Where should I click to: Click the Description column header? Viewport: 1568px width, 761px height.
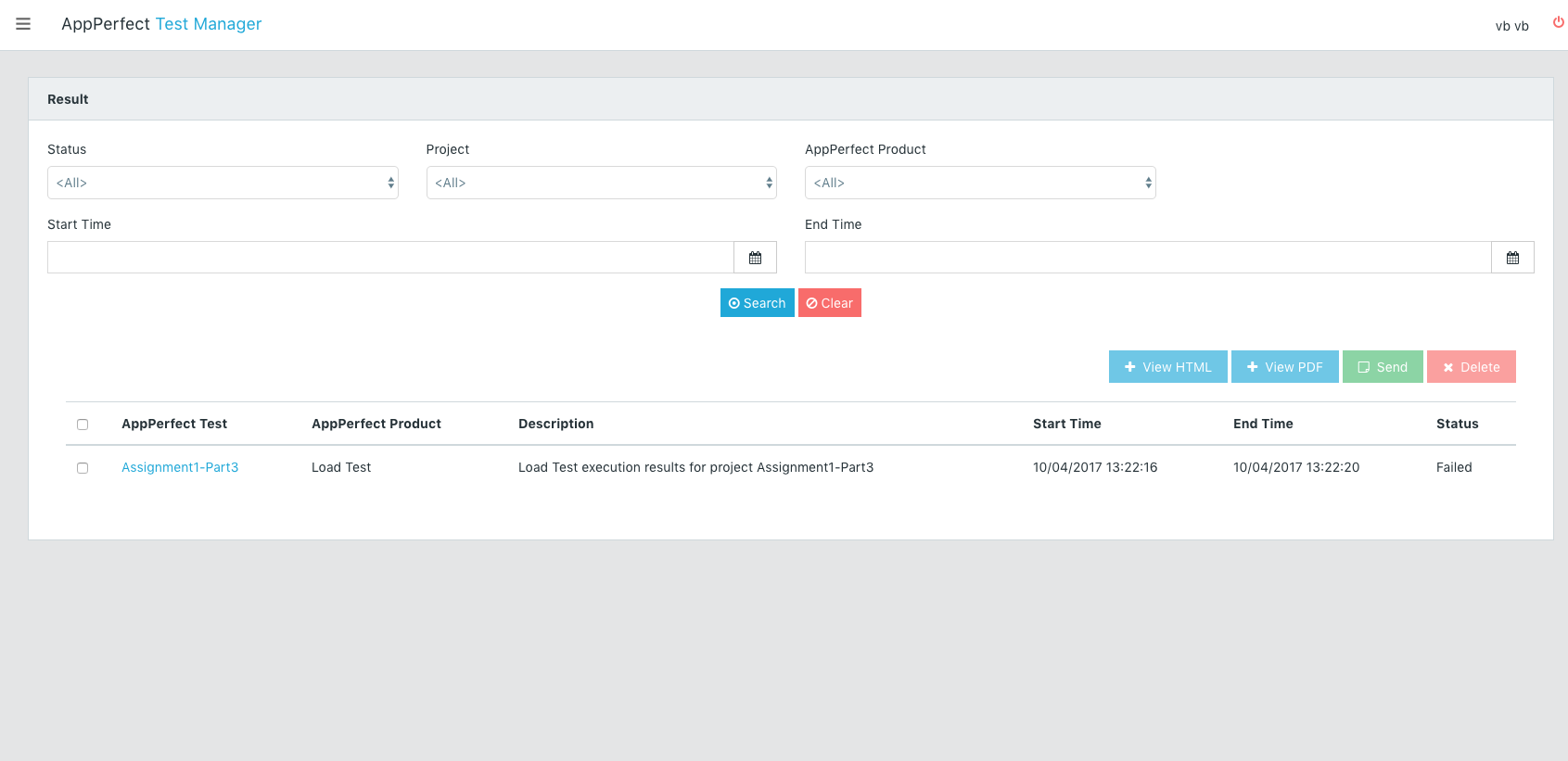(555, 424)
